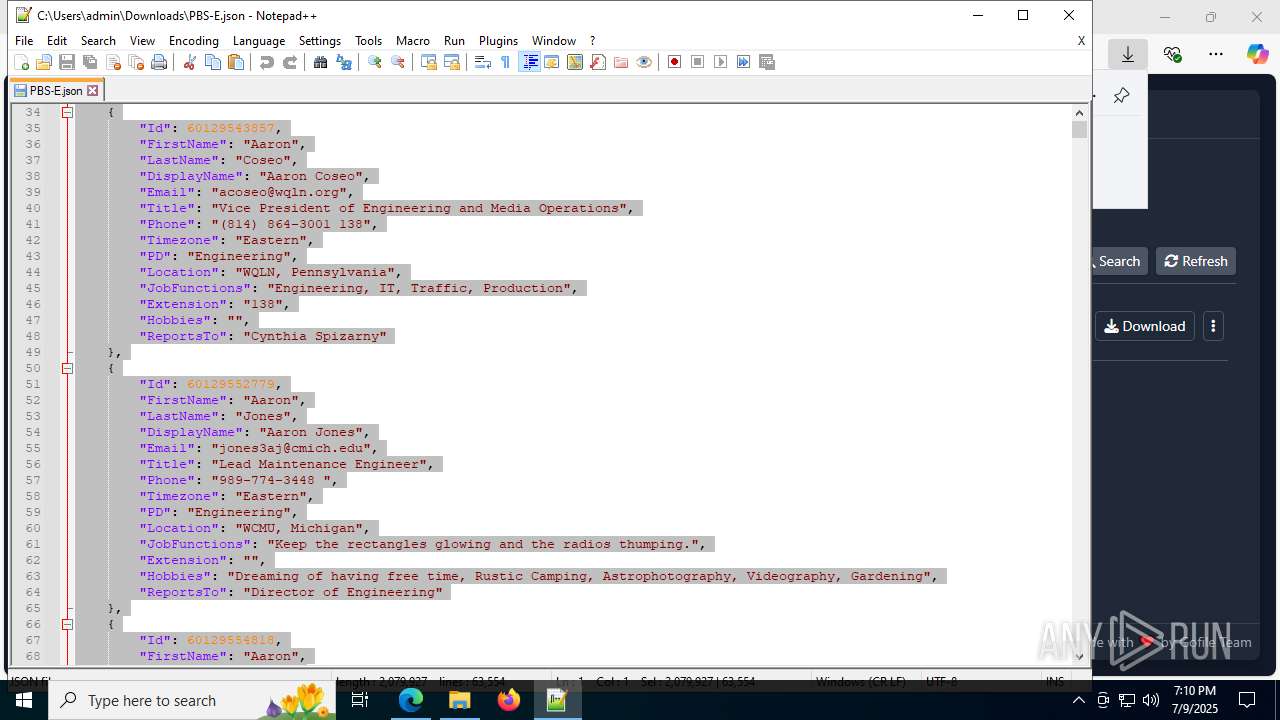Open the user defined language icon

click(552, 62)
